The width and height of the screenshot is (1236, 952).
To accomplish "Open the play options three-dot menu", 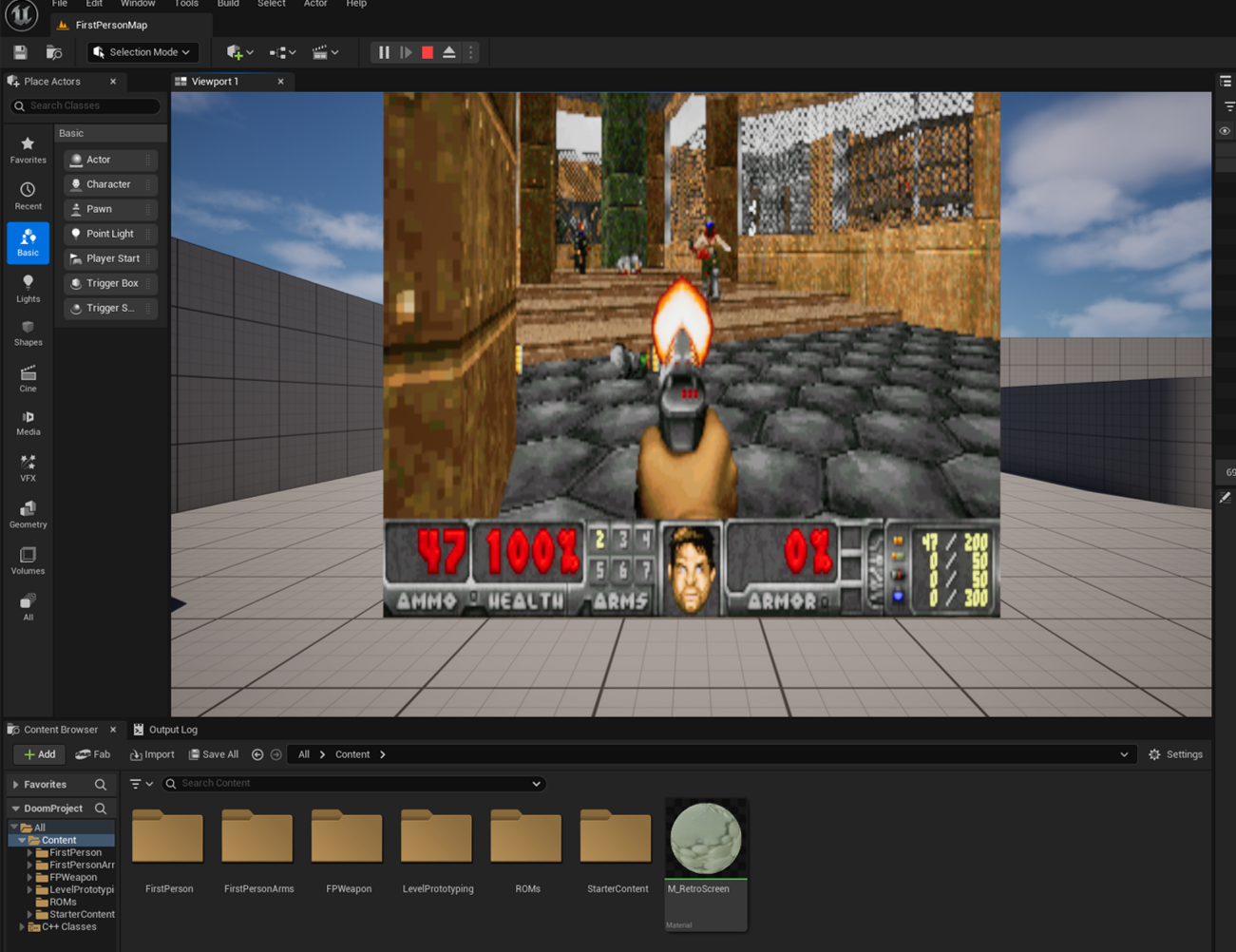I will 470,52.
